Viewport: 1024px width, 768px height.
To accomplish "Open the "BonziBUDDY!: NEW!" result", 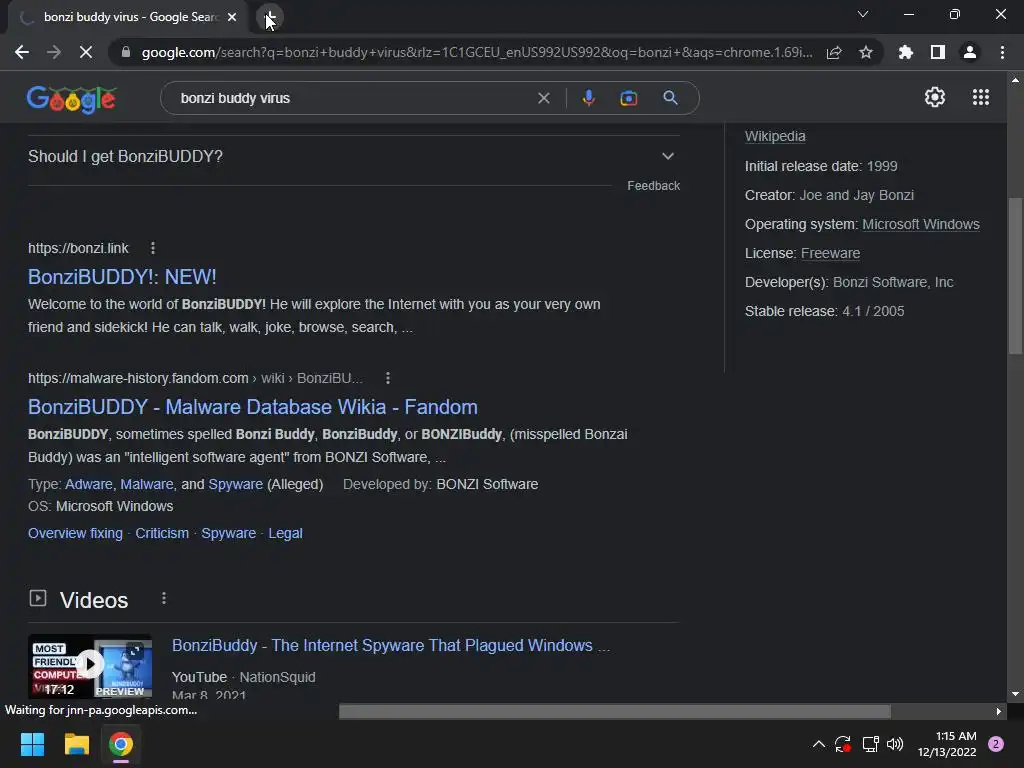I will (x=122, y=277).
